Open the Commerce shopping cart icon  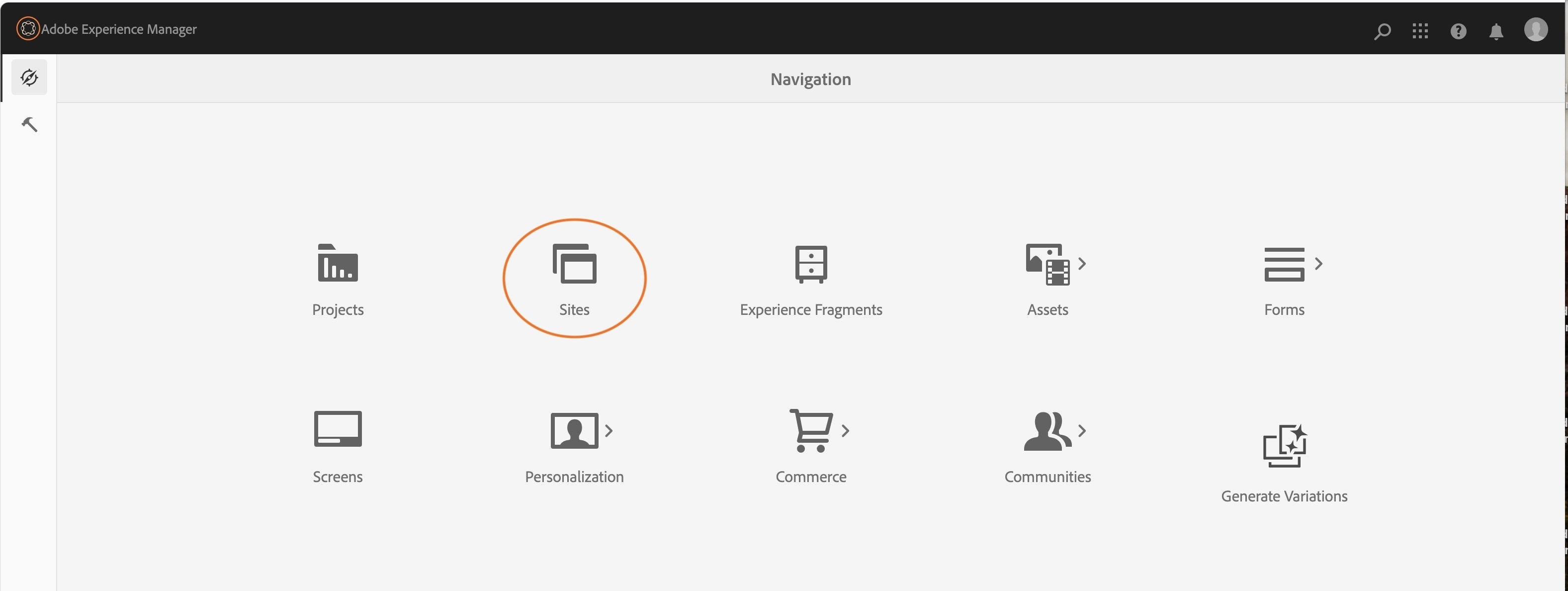click(x=811, y=430)
